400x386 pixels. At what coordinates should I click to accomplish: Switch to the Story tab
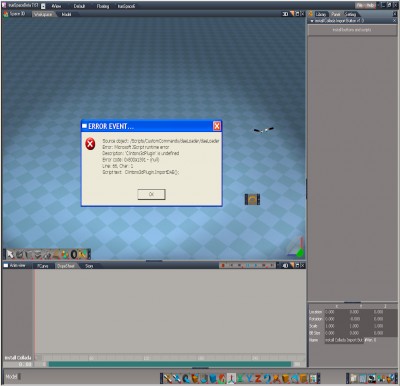click(89, 266)
